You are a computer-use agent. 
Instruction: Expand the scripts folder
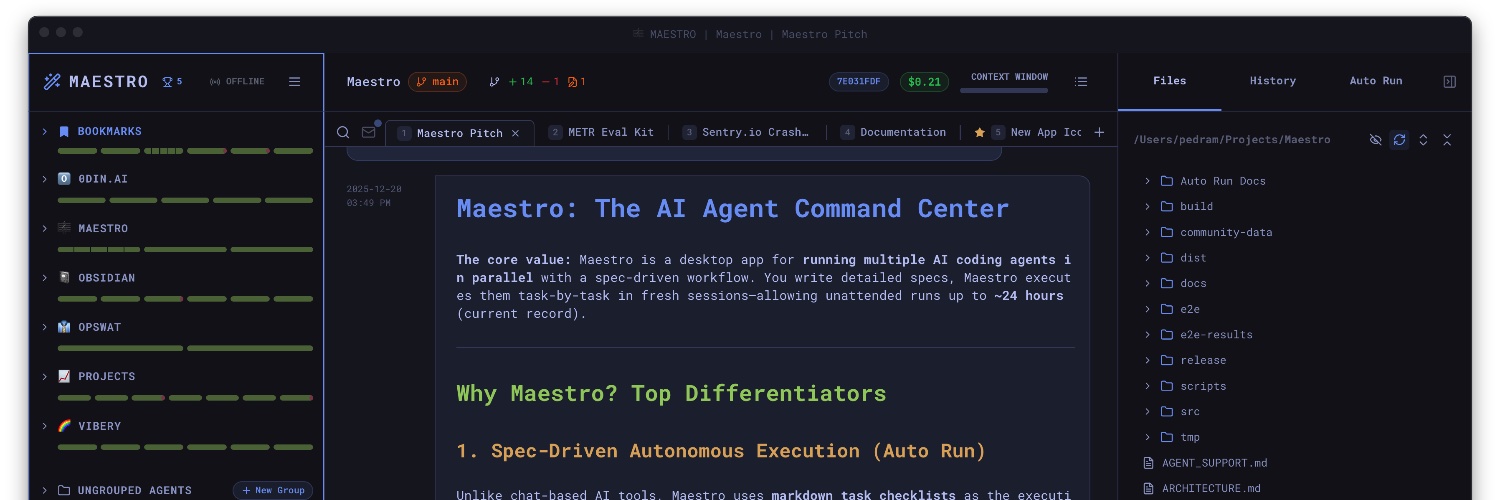tap(1147, 386)
